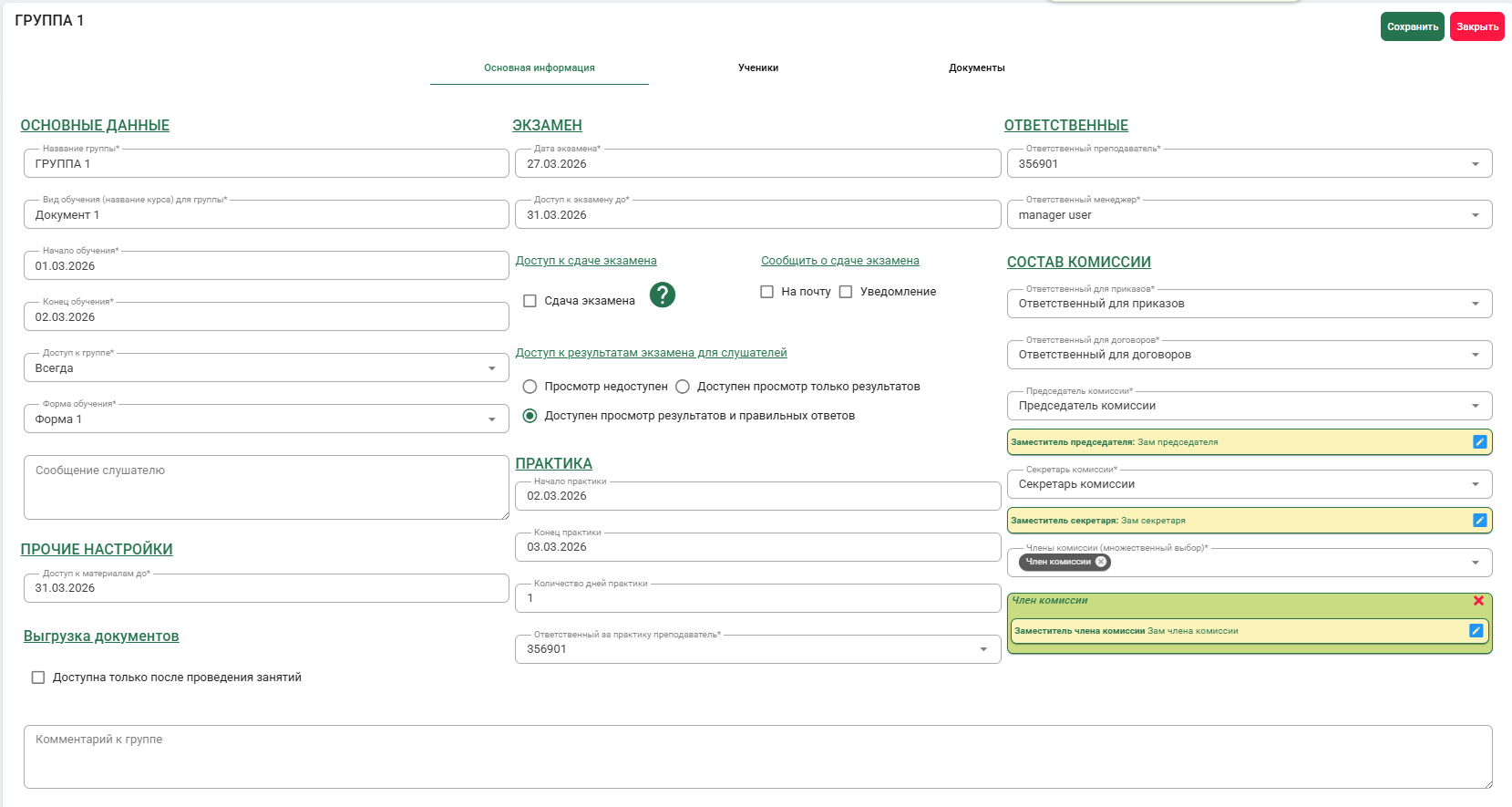Click the Доступ к экзамену до field
The height and width of the screenshot is (807, 1512).
point(758,214)
